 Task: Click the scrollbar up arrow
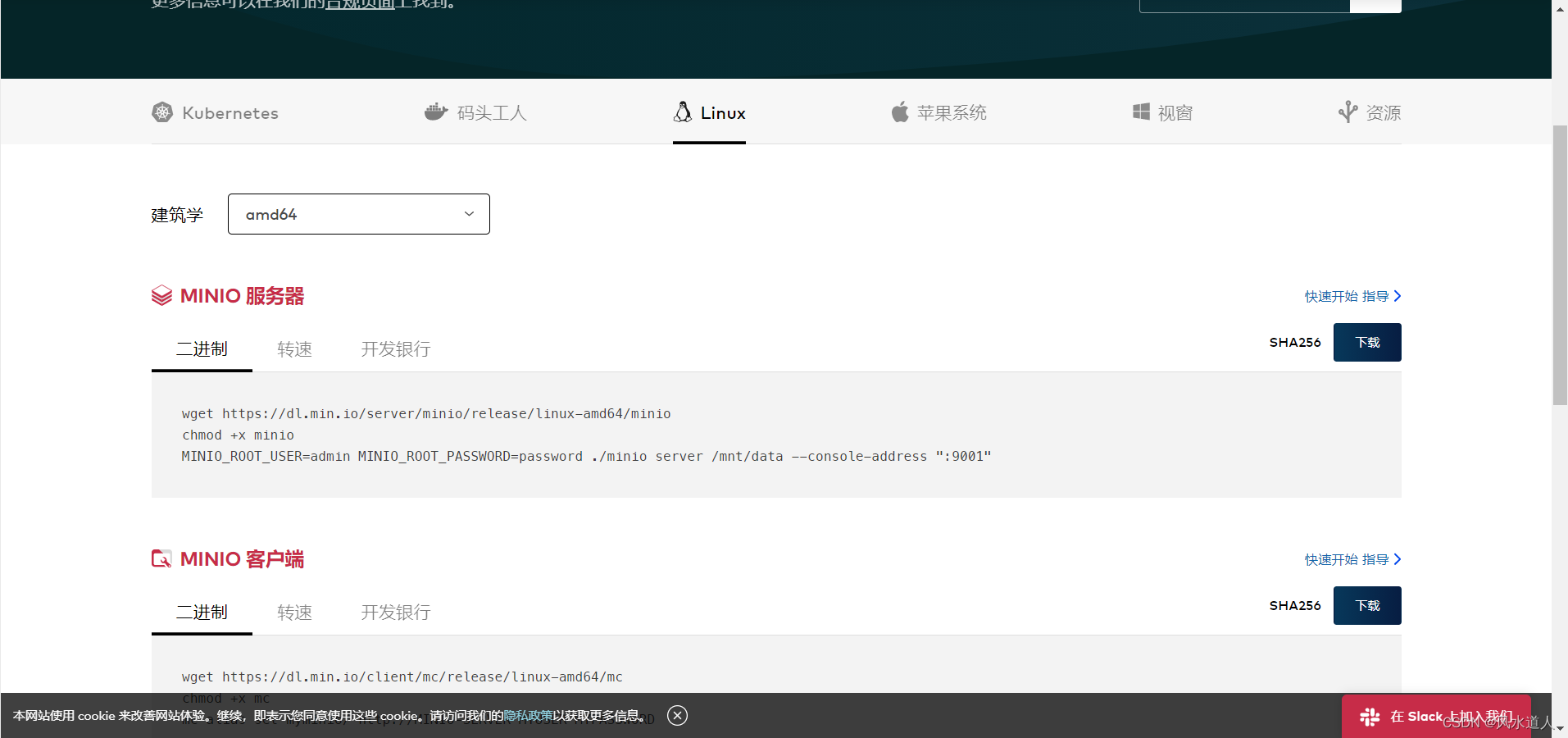point(1560,7)
